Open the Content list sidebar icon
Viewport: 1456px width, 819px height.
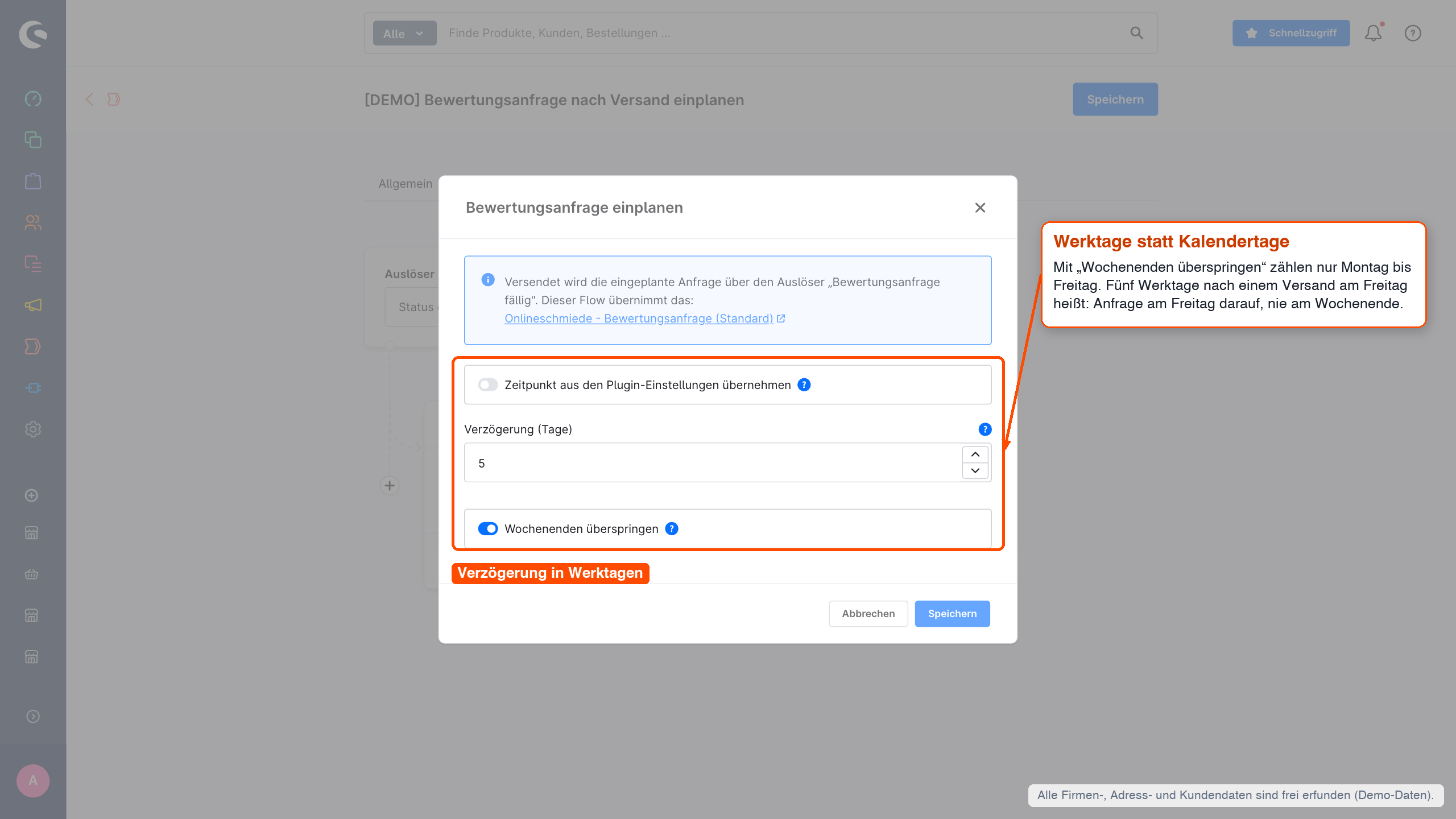(33, 264)
